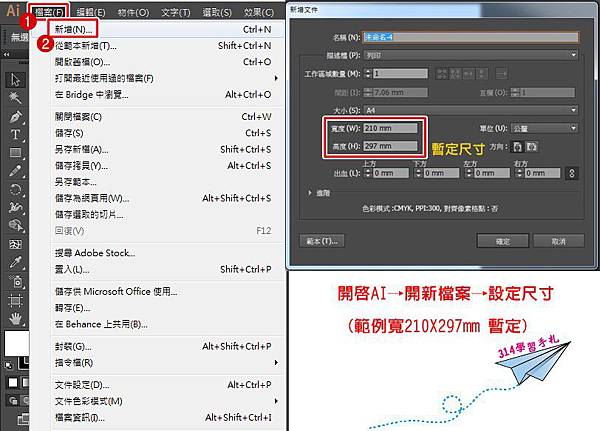The image size is (600, 431).
Task: Open the 檔案(F) menu
Action: coord(49,12)
